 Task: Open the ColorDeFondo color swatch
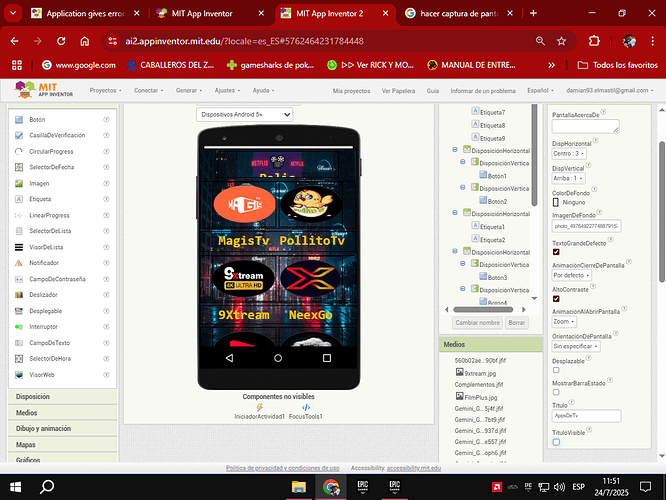pos(556,202)
